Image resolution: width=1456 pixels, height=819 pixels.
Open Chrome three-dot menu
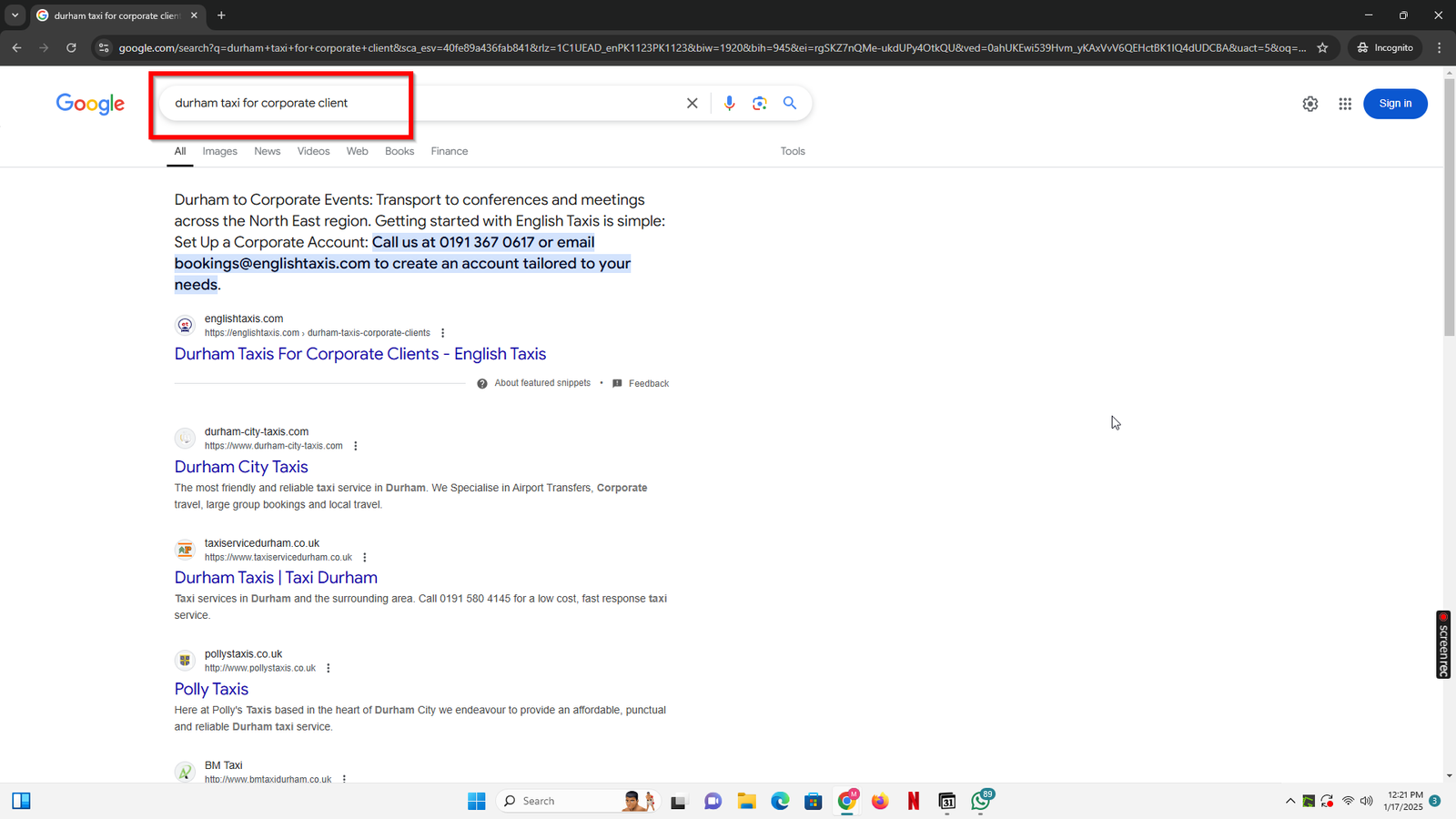pos(1439,48)
